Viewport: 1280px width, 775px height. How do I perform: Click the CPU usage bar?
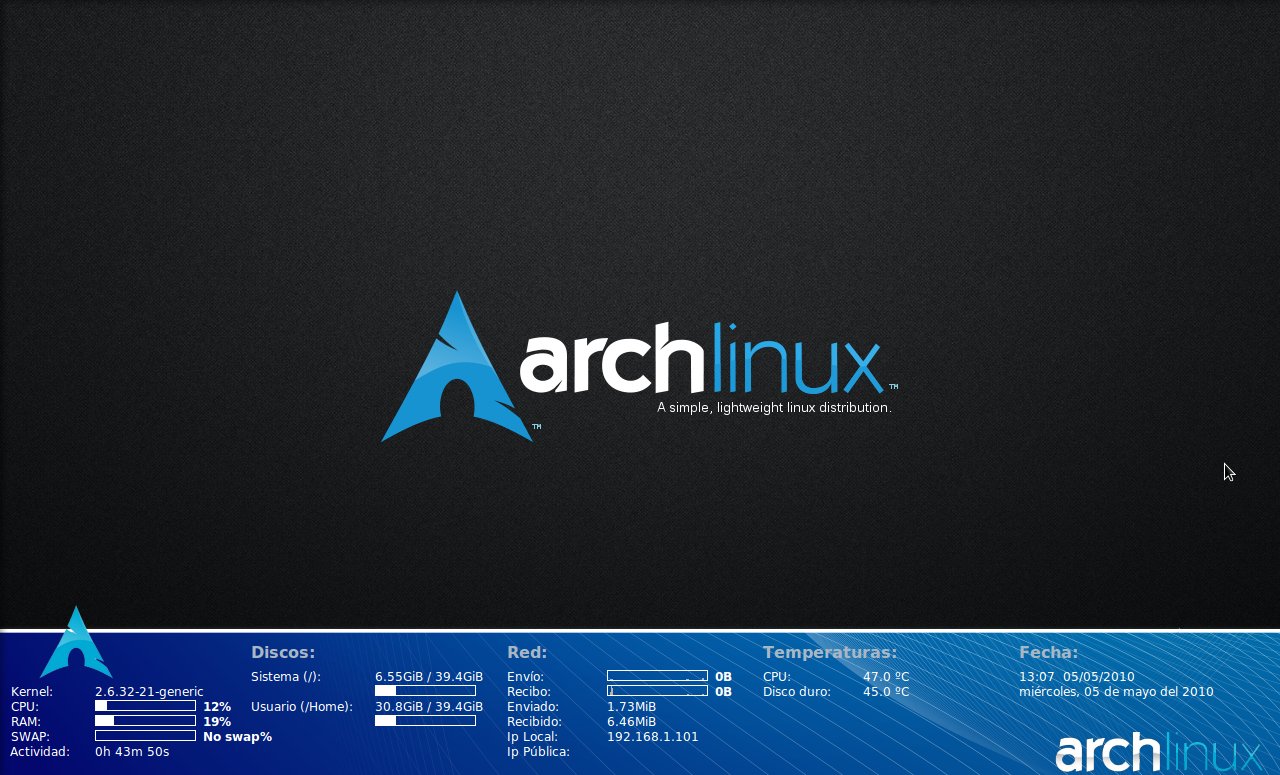(145, 706)
